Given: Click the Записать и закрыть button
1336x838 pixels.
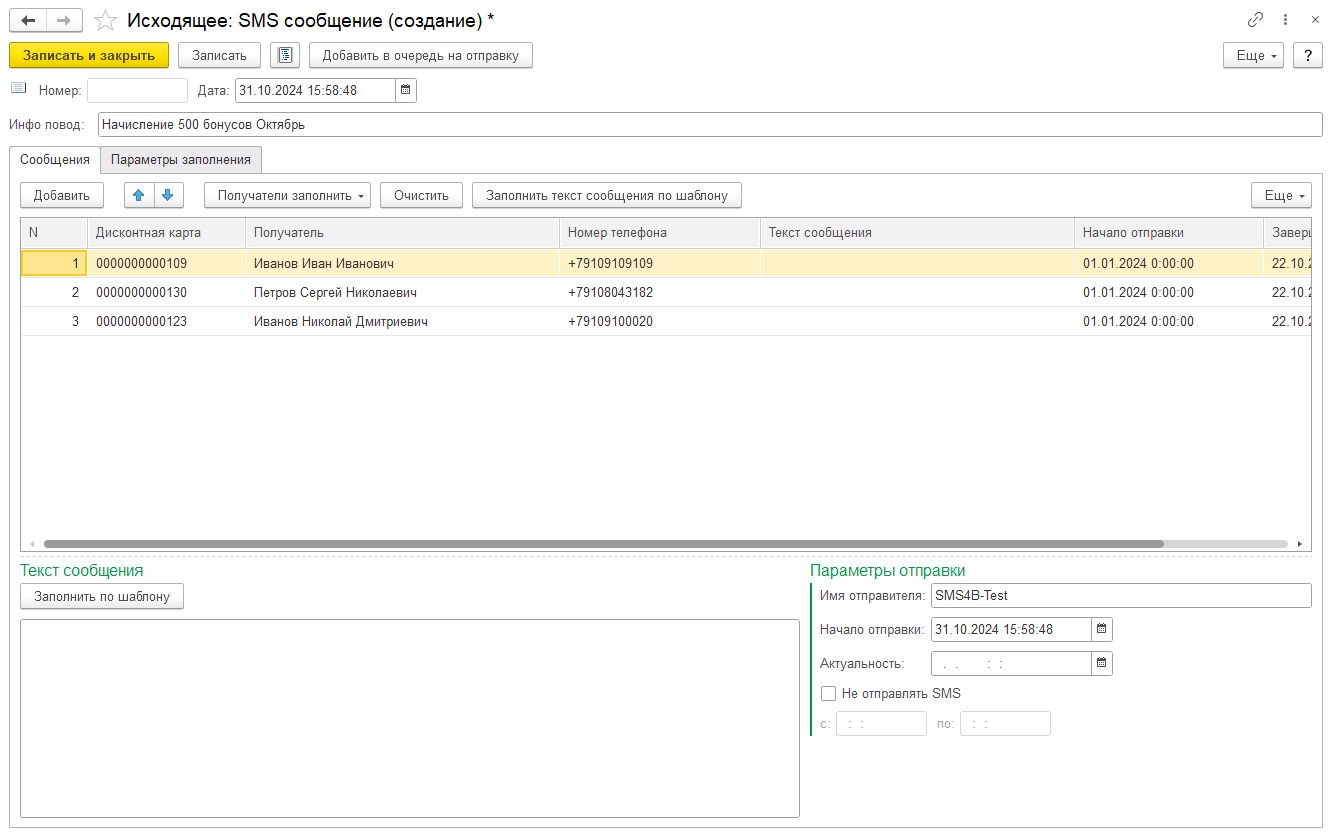Looking at the screenshot, I should coord(89,55).
